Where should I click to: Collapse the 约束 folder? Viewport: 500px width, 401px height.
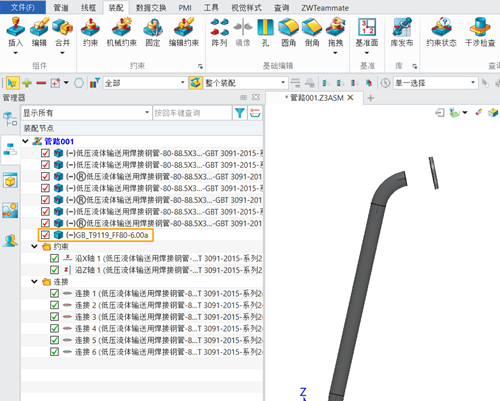pyautogui.click(x=34, y=247)
